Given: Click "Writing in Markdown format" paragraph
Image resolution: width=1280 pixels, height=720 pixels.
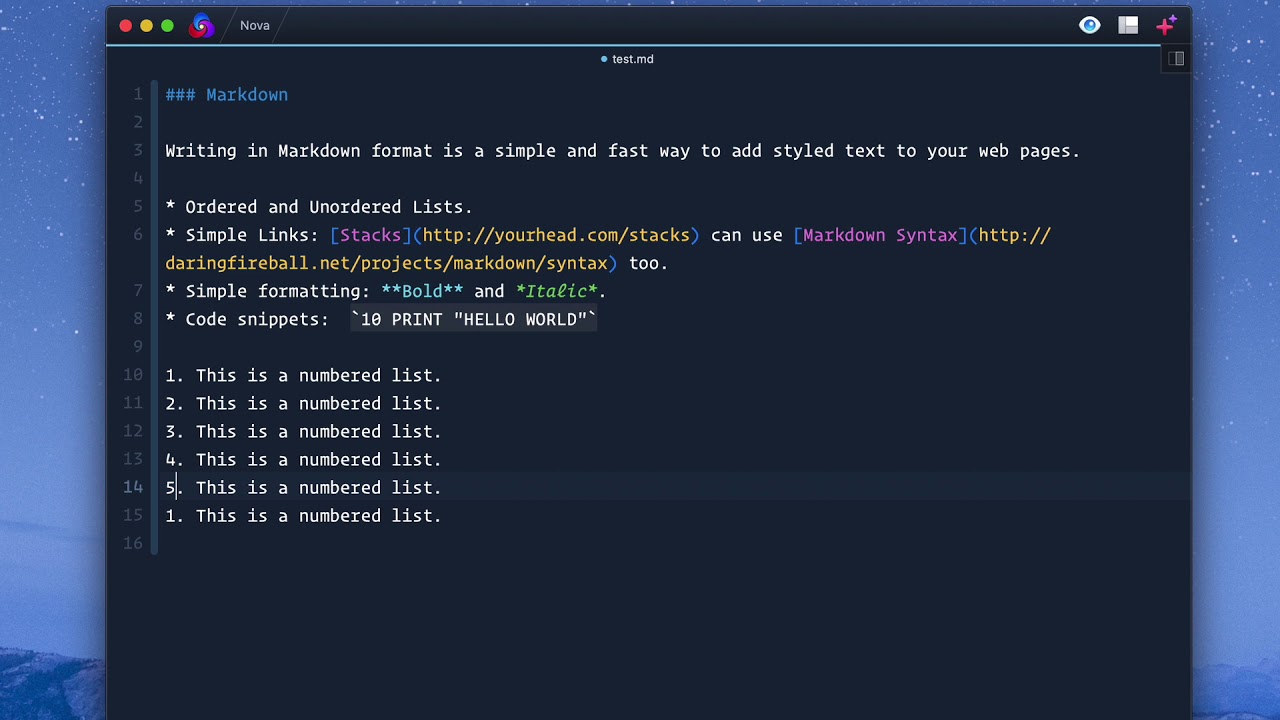Looking at the screenshot, I should pos(623,151).
